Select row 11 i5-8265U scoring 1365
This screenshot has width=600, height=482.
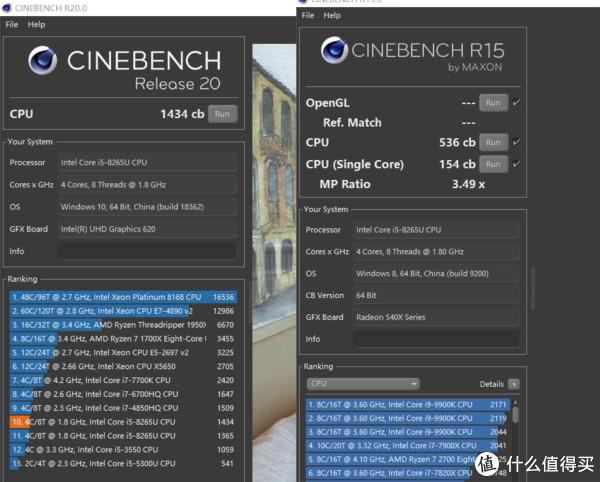pos(123,436)
